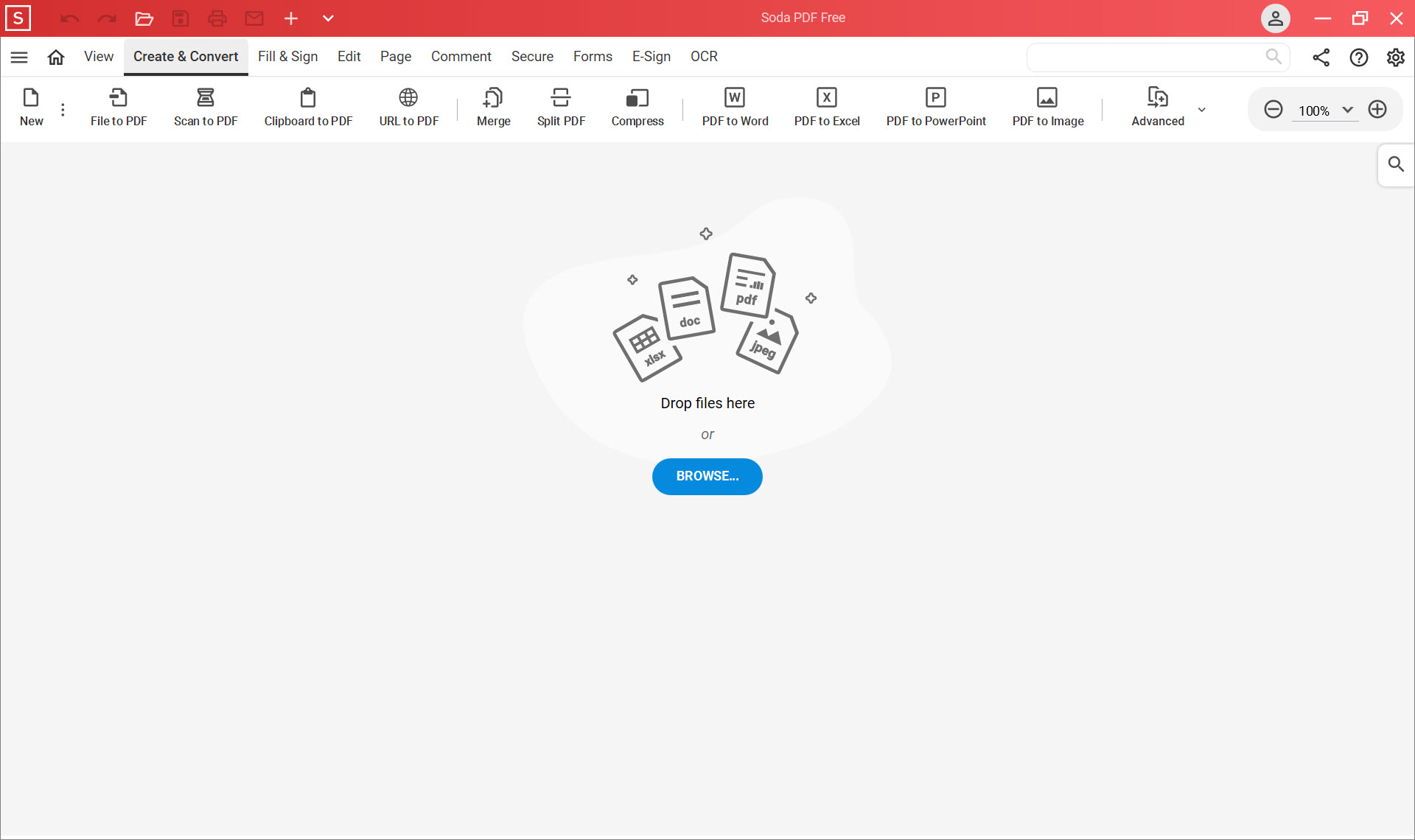1415x840 pixels.
Task: Click the Merge tool
Action: pos(493,108)
